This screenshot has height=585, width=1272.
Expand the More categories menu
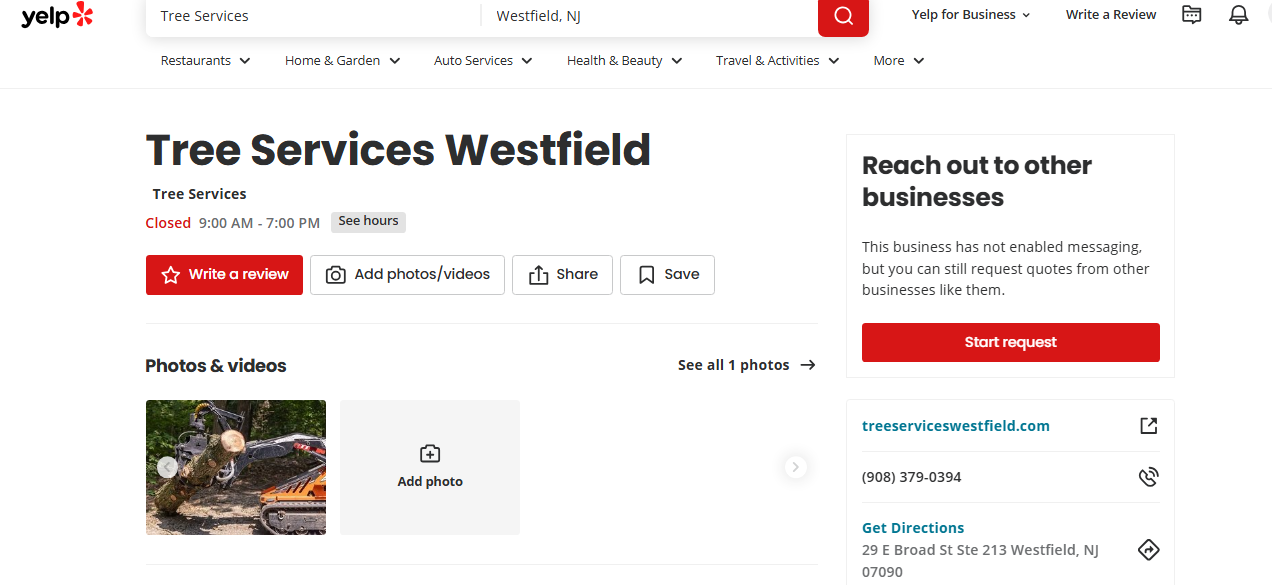[899, 61]
